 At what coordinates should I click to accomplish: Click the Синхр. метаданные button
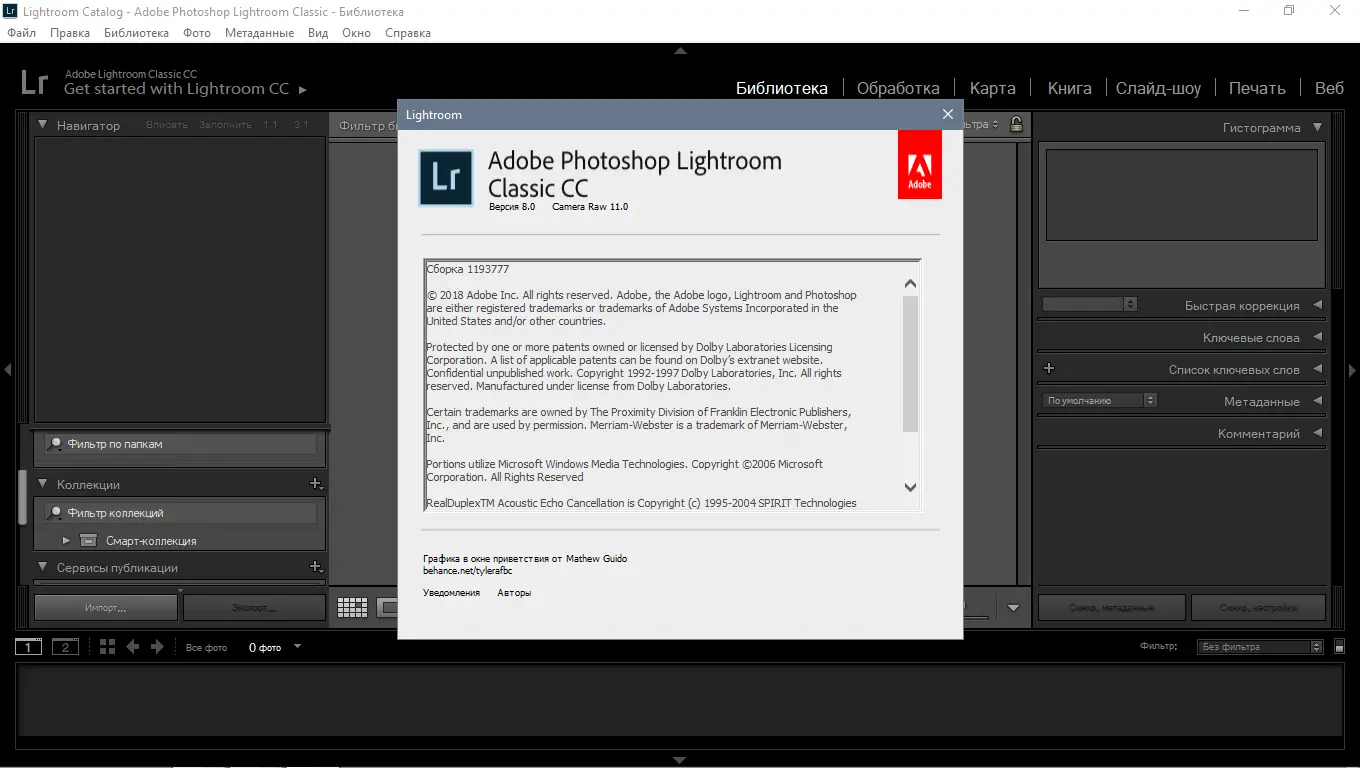tap(1111, 607)
